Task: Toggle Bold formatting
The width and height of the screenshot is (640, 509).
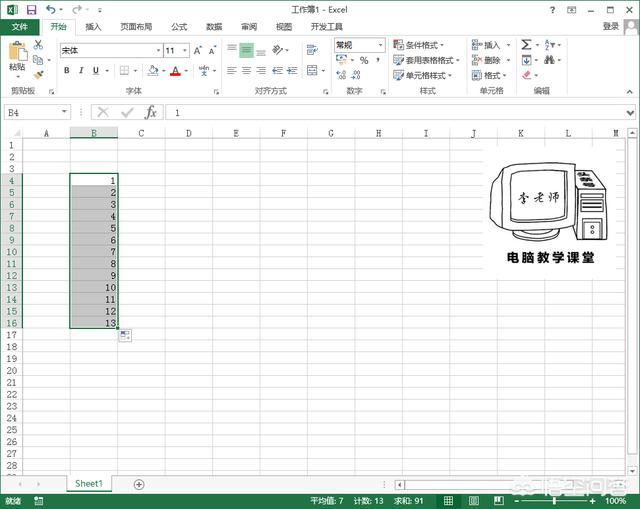Action: [x=67, y=71]
